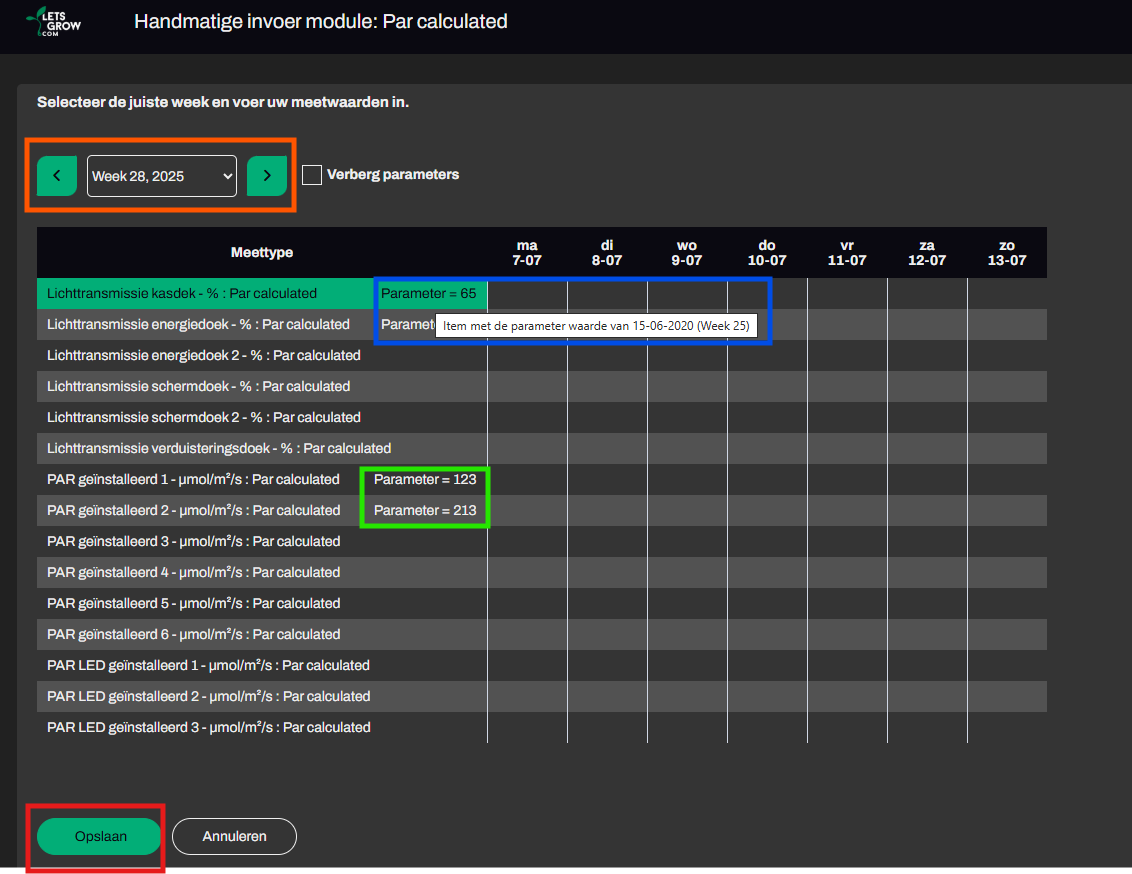Enable the Verberg parameters checkbox
The width and height of the screenshot is (1132, 874).
[312, 175]
